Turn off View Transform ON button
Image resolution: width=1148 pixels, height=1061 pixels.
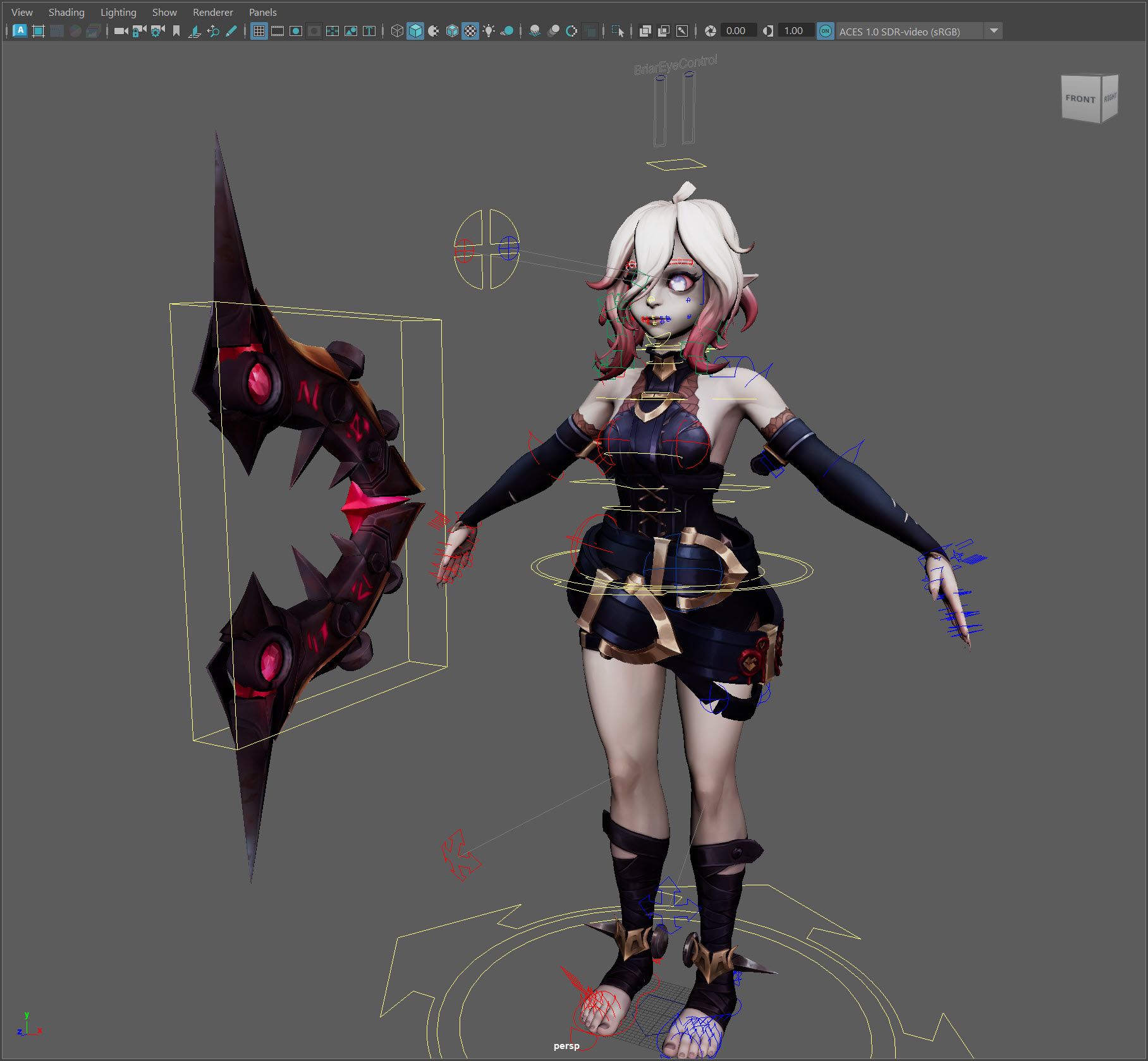[x=825, y=31]
